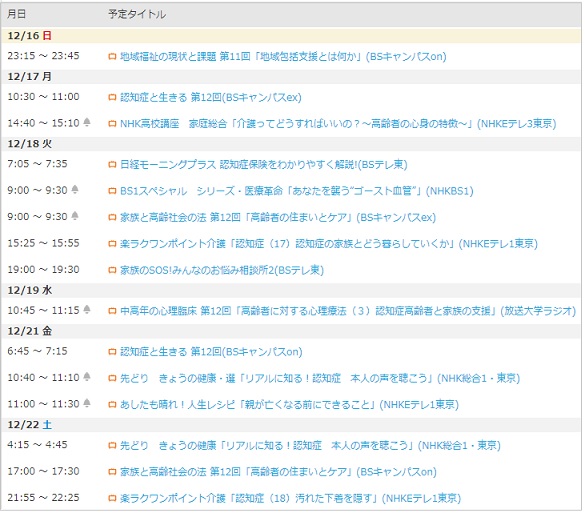Click the bell on the 家族と高齢社会の法 9:00 row
The width and height of the screenshot is (585, 513).
pos(75,216)
